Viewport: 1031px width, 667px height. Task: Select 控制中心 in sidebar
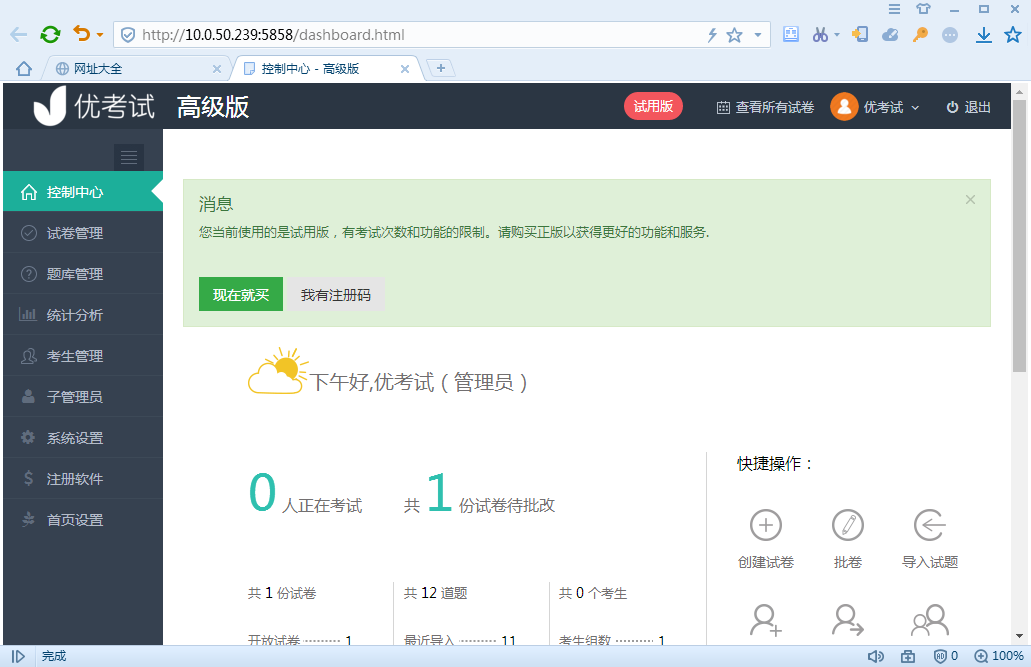tap(83, 192)
